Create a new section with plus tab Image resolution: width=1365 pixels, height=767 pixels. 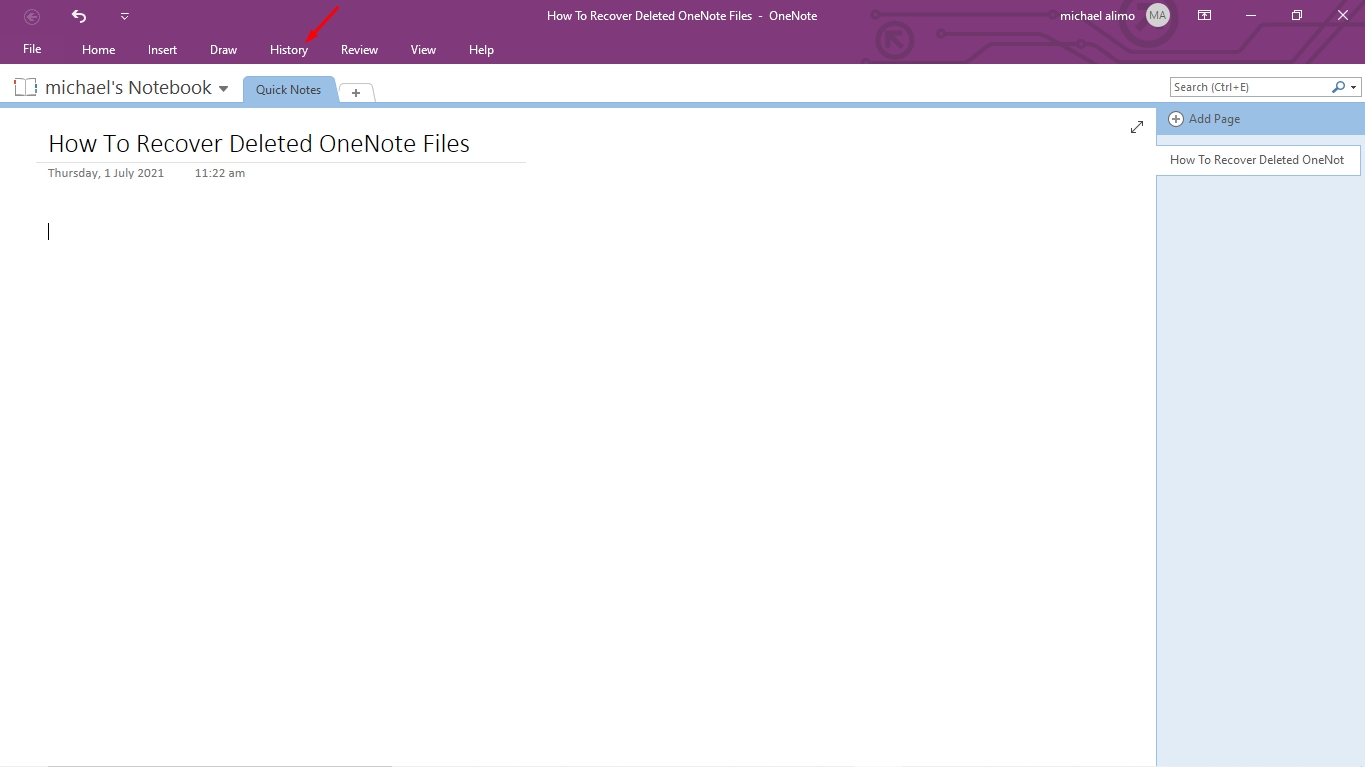click(x=356, y=92)
